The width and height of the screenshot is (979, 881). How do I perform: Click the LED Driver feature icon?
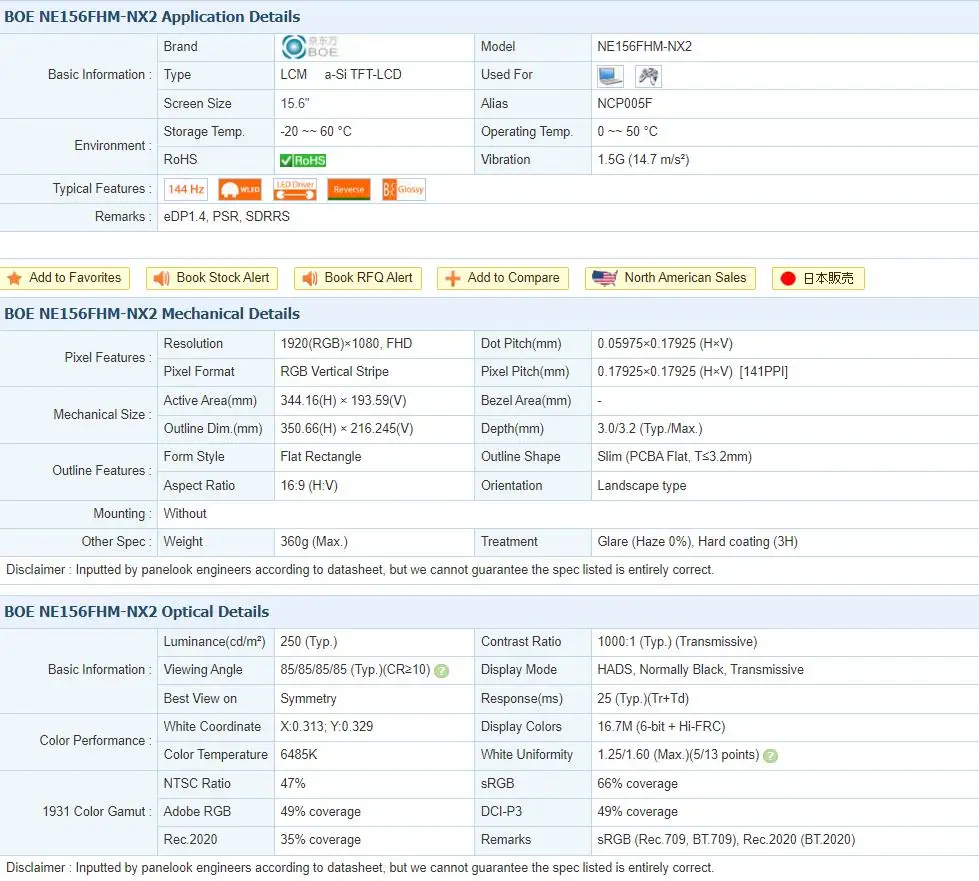(x=295, y=189)
